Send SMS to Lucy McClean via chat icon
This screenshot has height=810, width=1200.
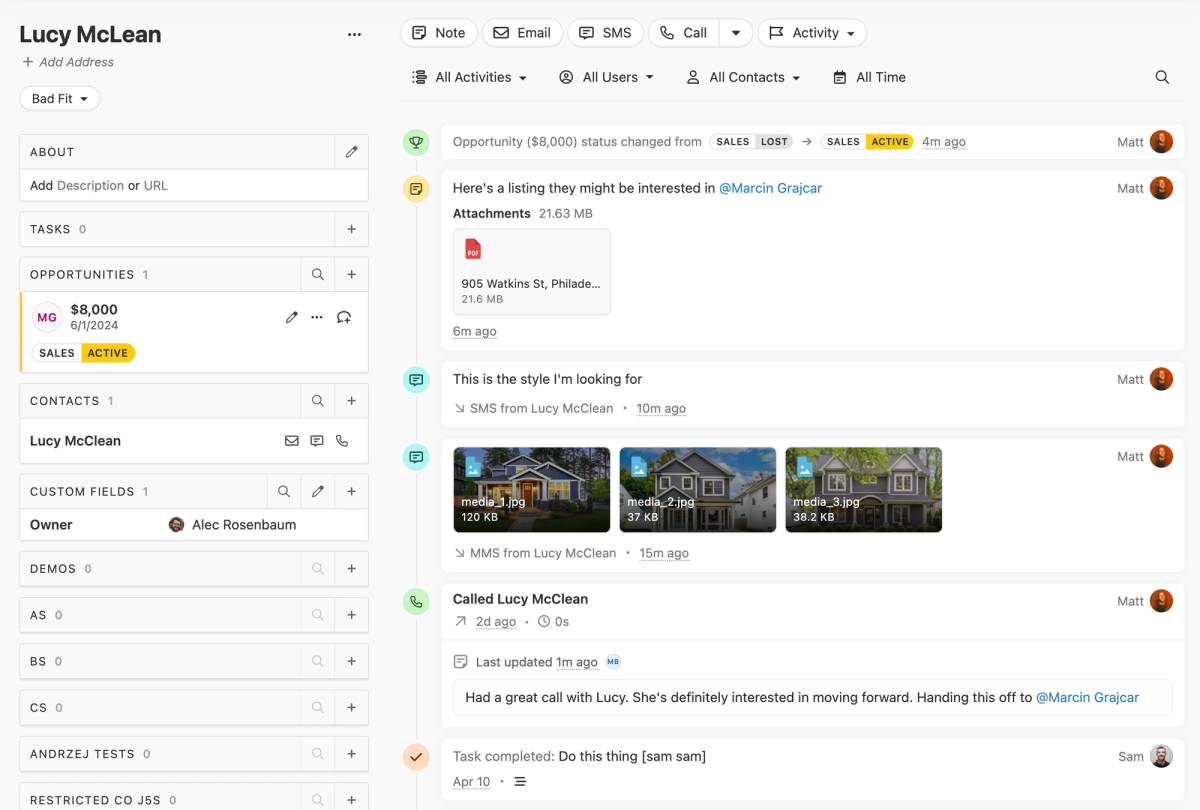click(x=317, y=441)
